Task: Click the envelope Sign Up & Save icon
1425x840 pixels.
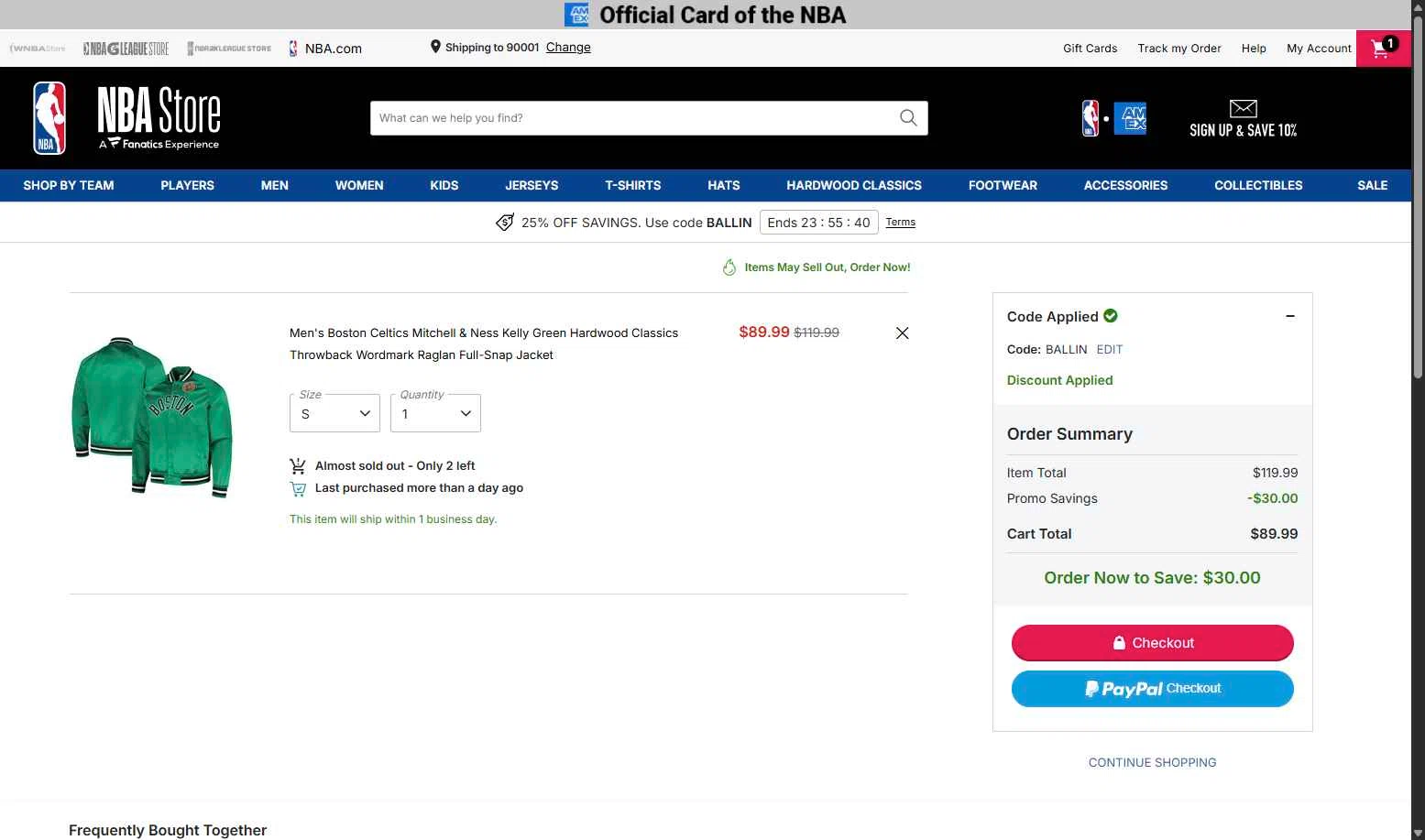Action: [x=1243, y=108]
